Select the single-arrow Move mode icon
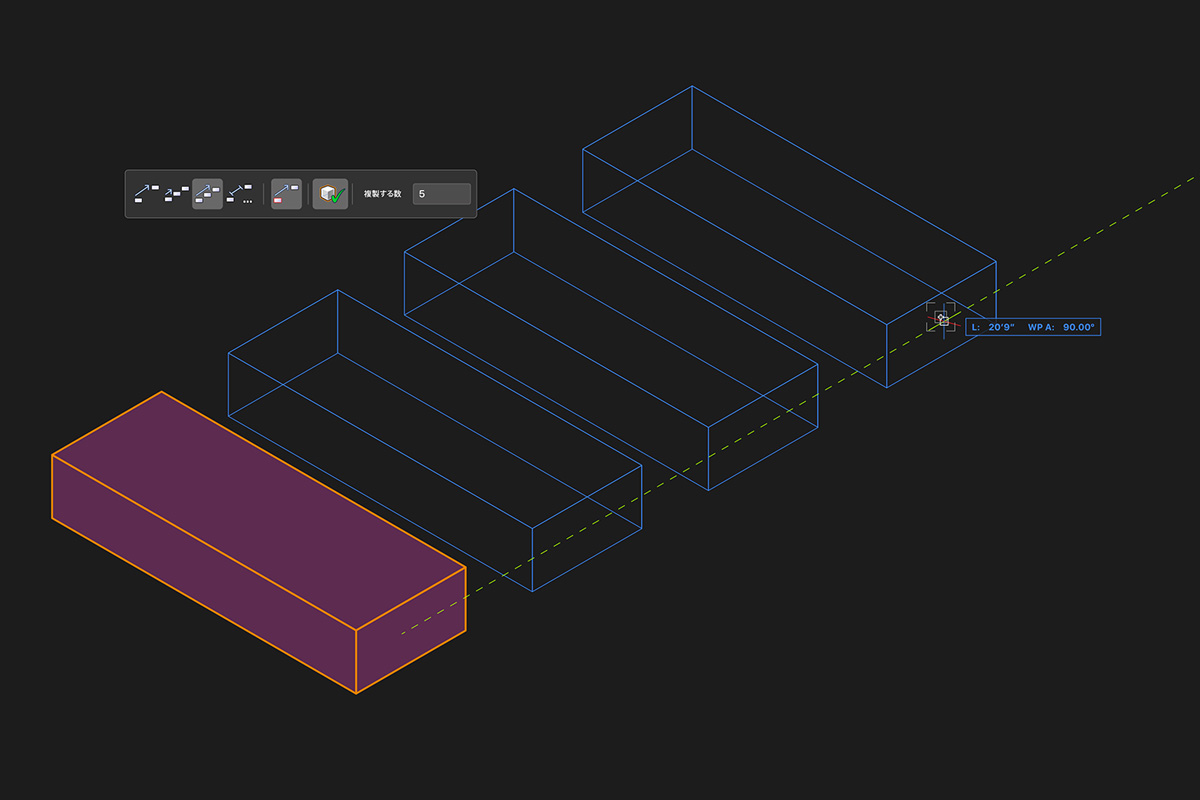Viewport: 1200px width, 800px height. [x=146, y=193]
